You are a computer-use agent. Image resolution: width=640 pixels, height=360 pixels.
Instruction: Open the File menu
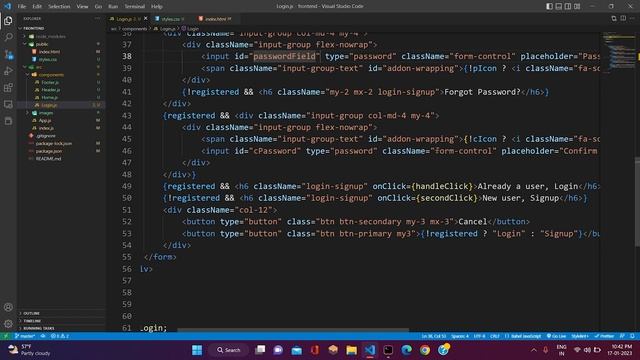[22, 7]
